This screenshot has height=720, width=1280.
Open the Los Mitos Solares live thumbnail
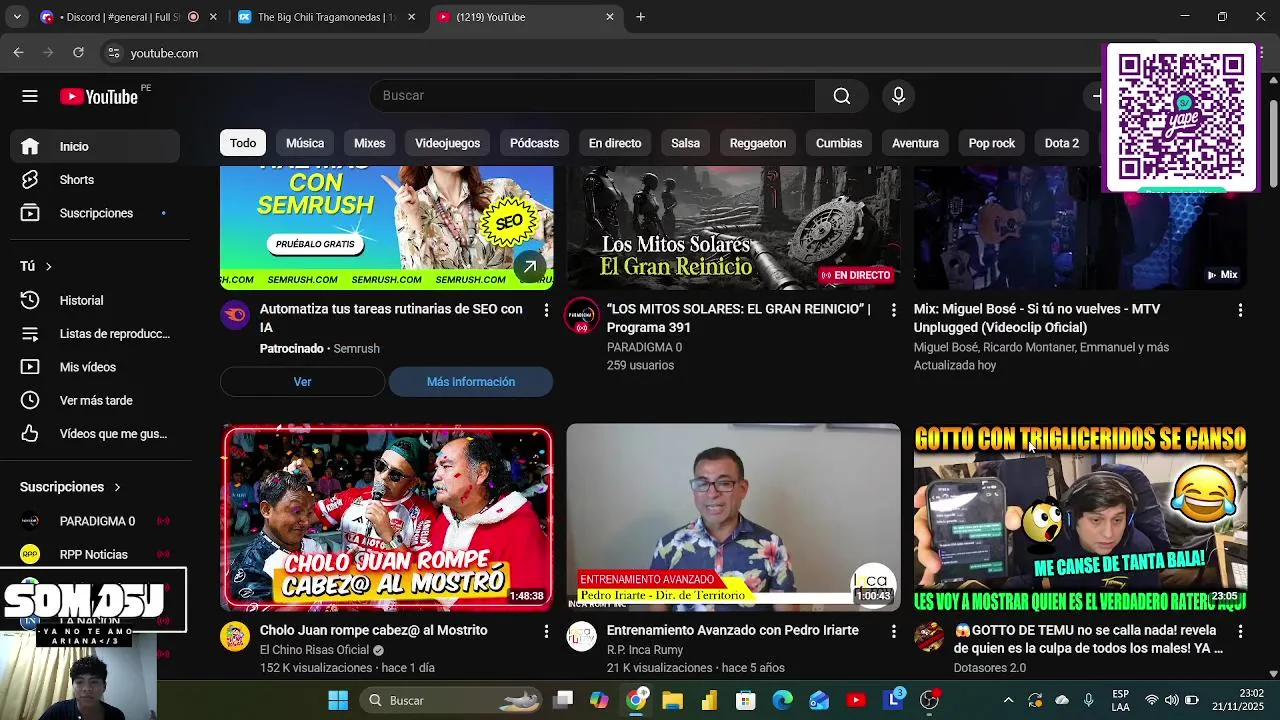(734, 228)
